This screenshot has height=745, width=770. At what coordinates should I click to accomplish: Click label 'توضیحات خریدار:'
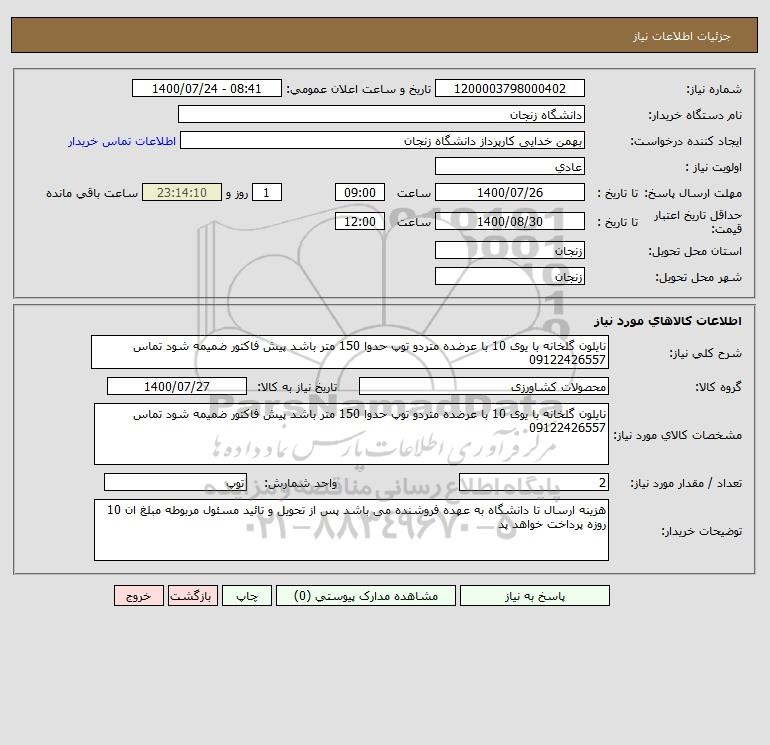[x=702, y=531]
